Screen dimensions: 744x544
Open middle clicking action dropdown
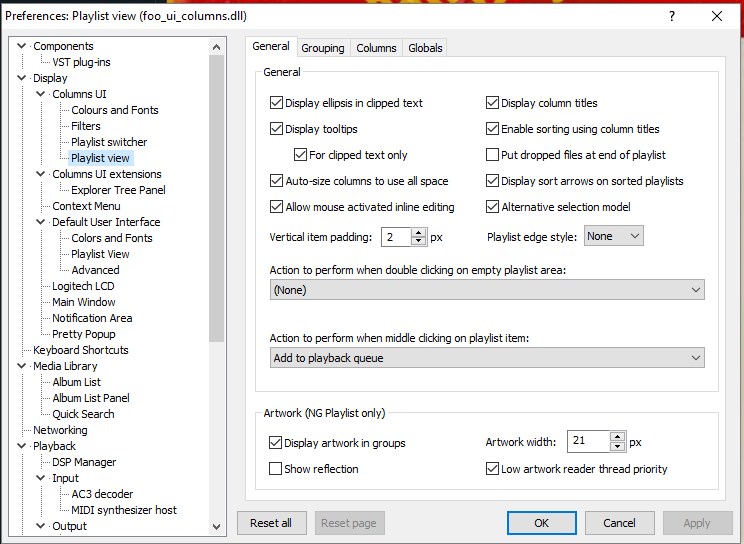coord(487,358)
